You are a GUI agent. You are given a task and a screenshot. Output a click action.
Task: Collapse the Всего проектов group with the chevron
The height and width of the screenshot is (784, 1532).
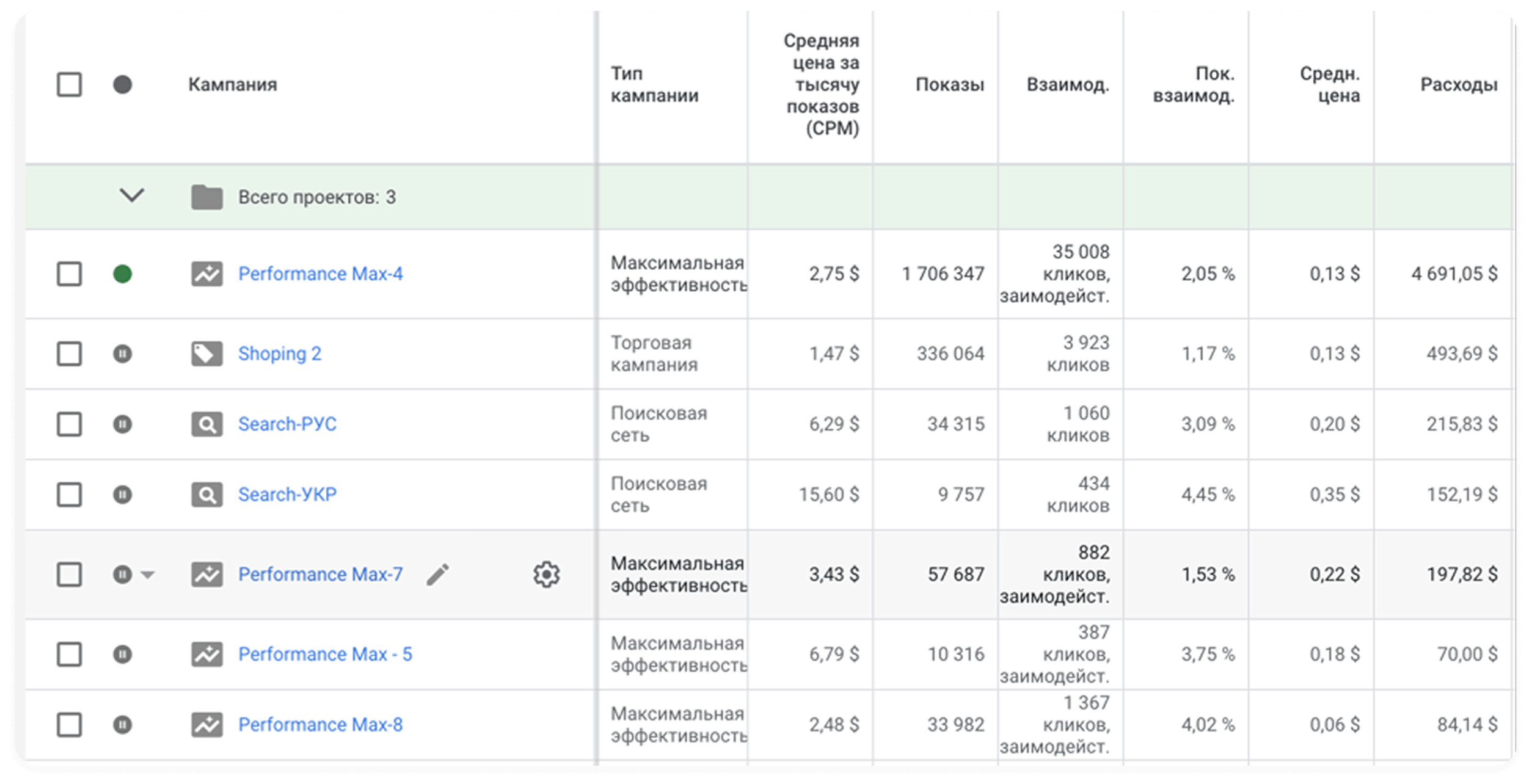coord(131,195)
